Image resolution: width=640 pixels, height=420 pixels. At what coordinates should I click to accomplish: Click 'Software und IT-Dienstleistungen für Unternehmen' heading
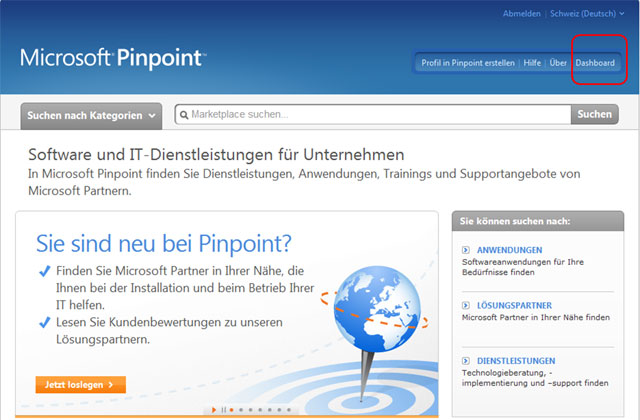pos(216,155)
